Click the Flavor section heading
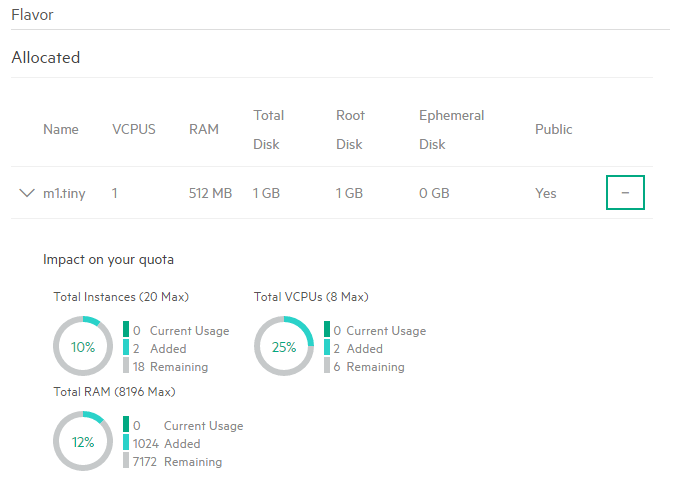Viewport: 673px width, 483px height. coord(32,15)
